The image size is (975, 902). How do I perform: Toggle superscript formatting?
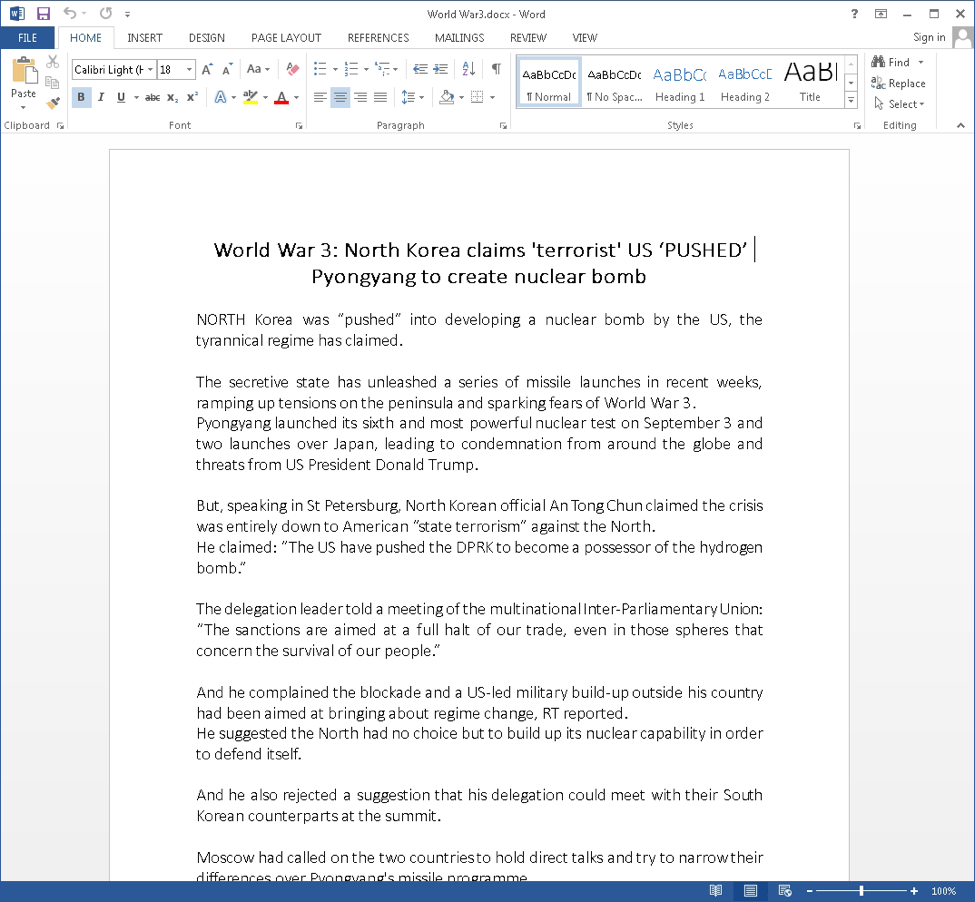193,98
